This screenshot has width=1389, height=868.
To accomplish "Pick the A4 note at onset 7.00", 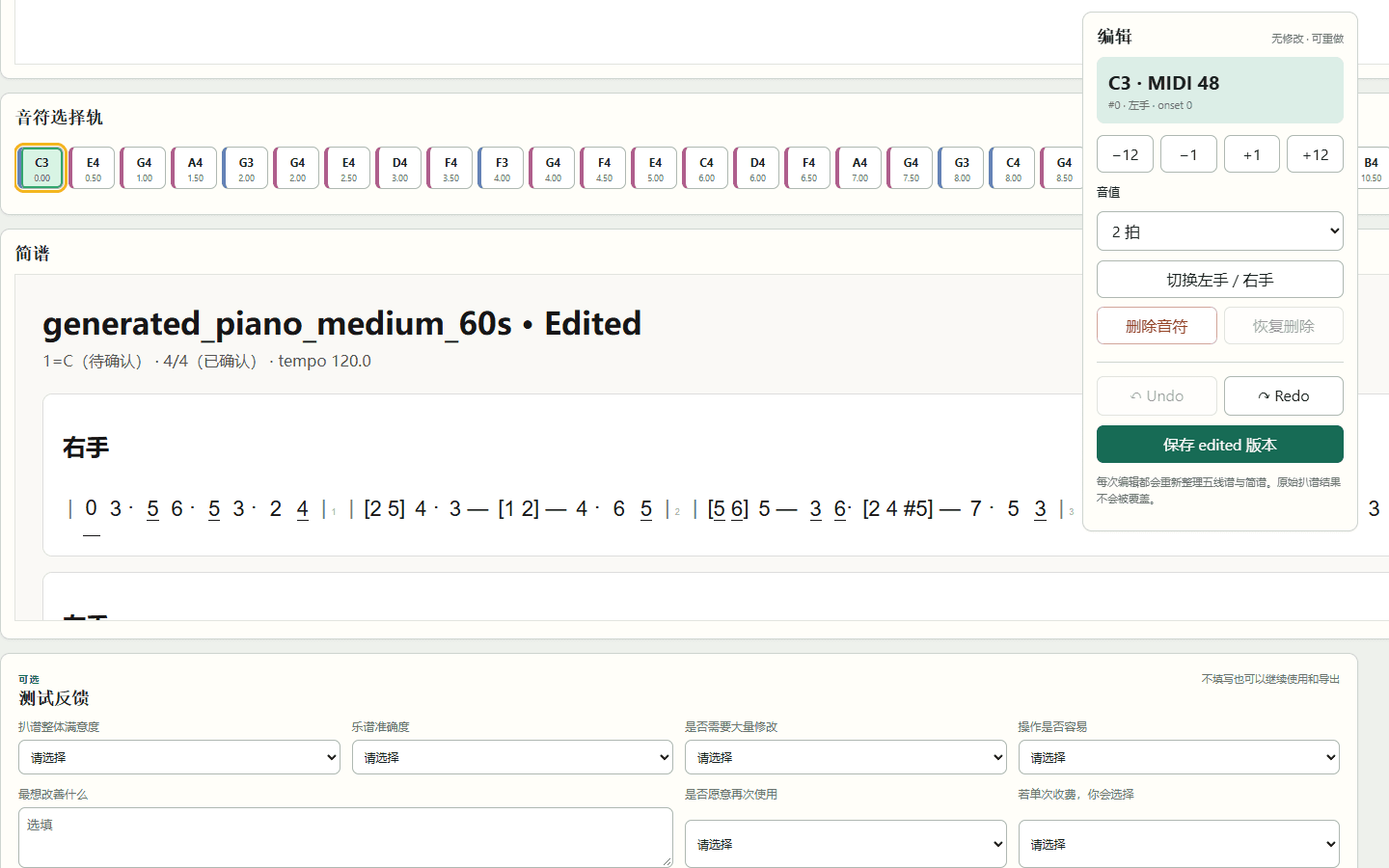I will [859, 168].
